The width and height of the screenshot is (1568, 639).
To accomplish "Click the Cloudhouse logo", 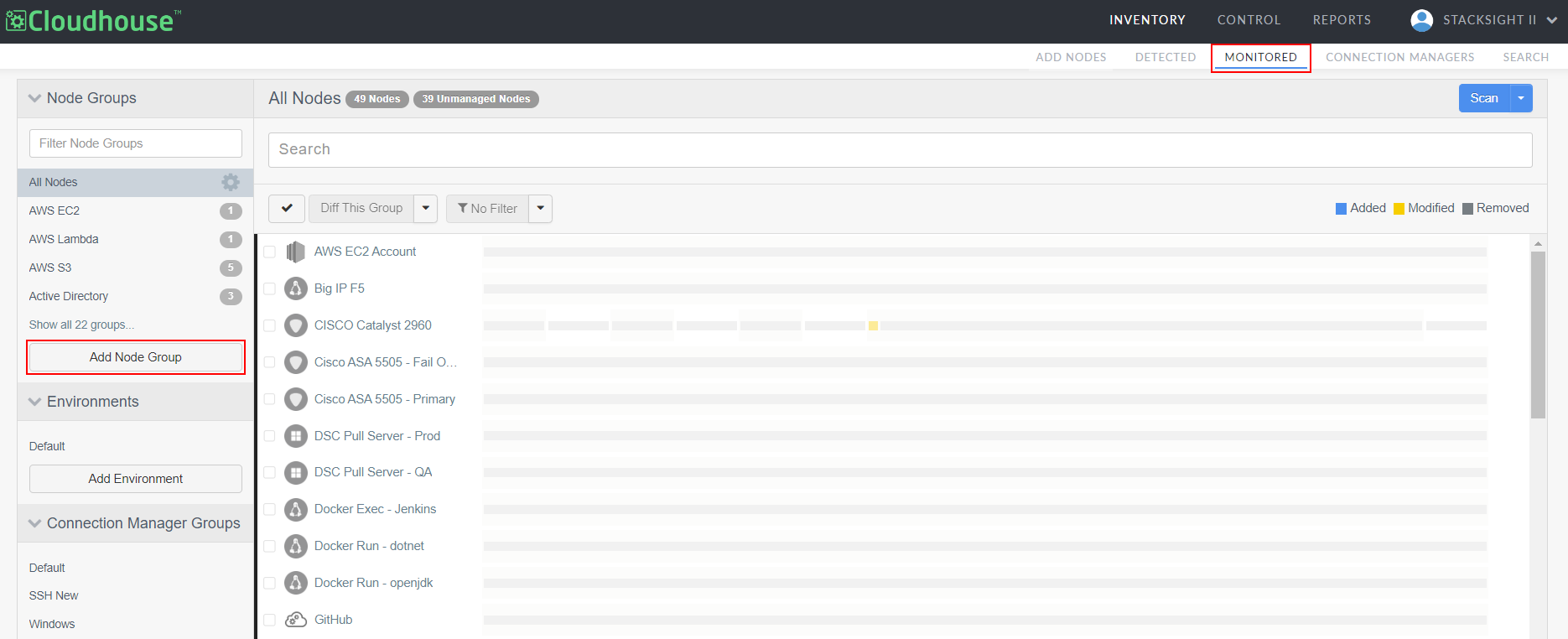I will point(93,20).
